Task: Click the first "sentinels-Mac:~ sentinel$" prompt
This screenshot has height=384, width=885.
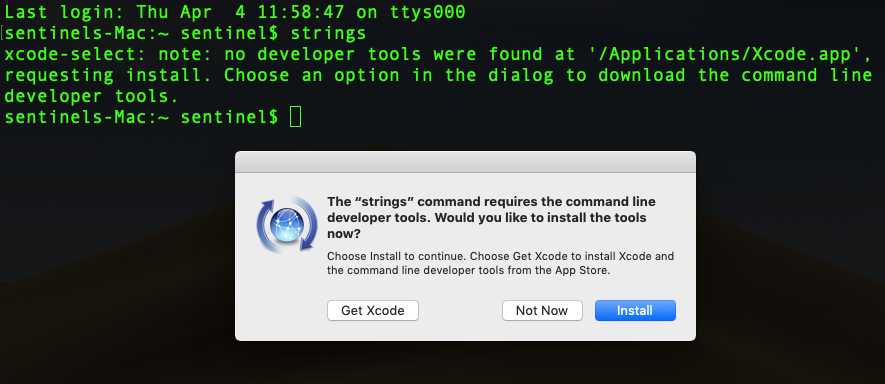Action: (141, 33)
